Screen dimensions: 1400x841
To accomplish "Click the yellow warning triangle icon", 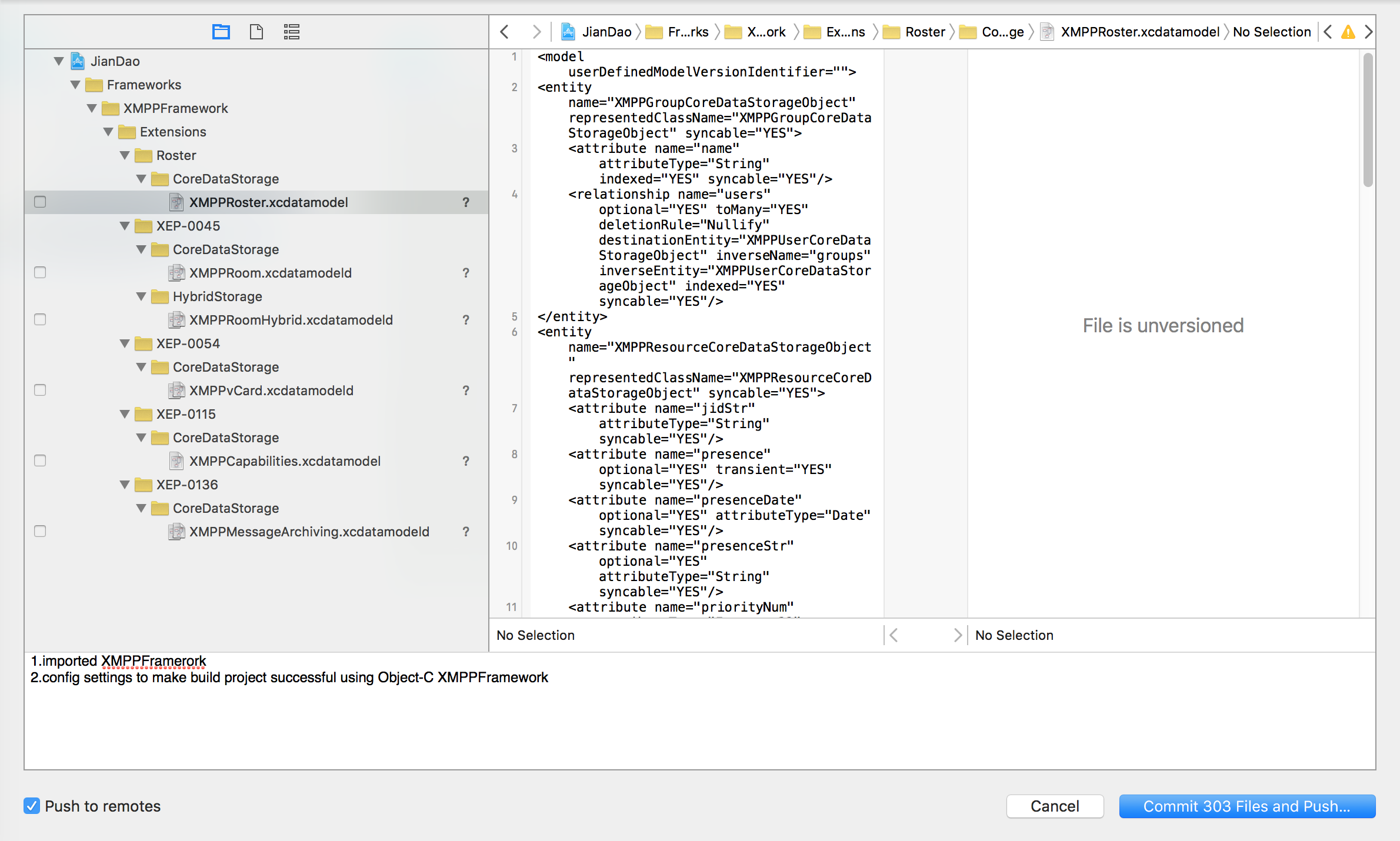I will (1348, 32).
